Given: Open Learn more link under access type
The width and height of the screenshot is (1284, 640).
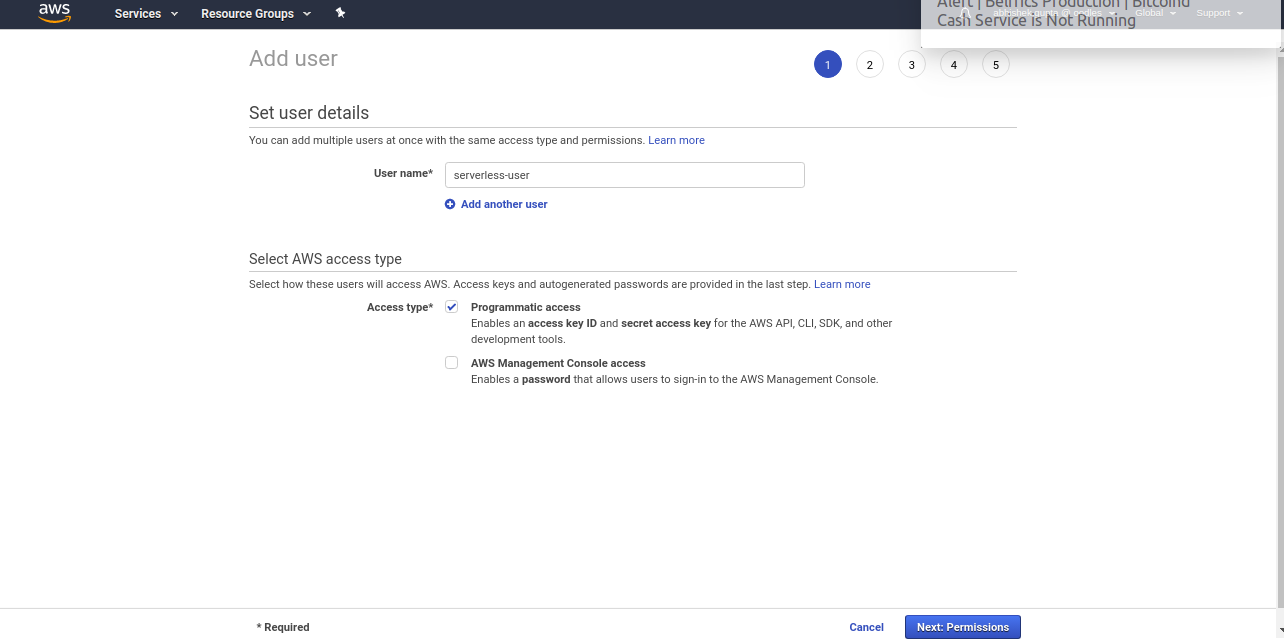Looking at the screenshot, I should click(842, 284).
